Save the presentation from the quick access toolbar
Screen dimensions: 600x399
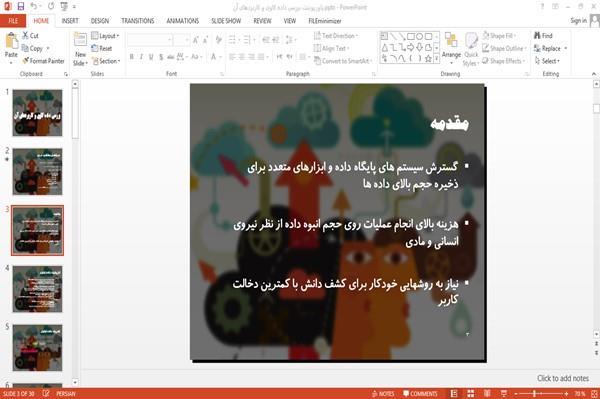click(x=21, y=6)
